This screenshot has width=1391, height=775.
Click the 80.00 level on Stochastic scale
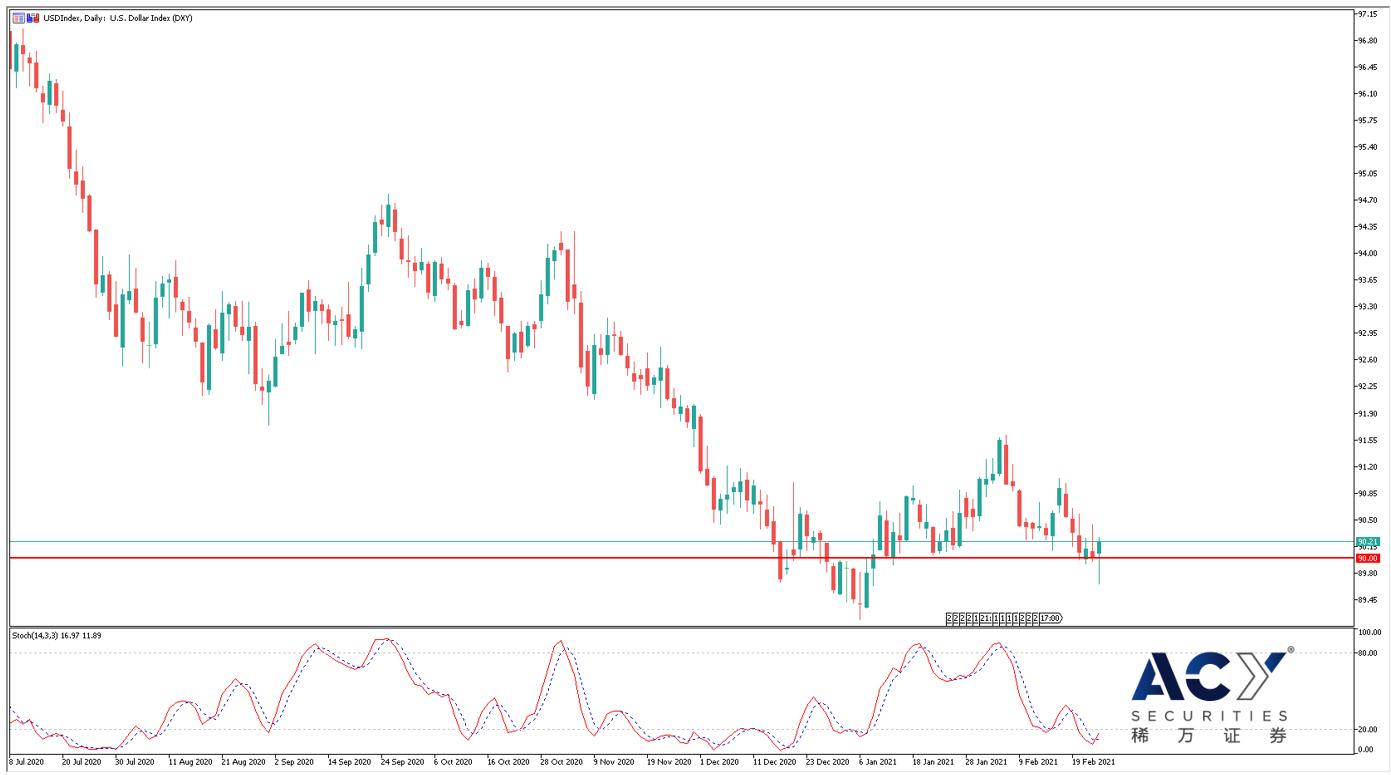click(1369, 653)
